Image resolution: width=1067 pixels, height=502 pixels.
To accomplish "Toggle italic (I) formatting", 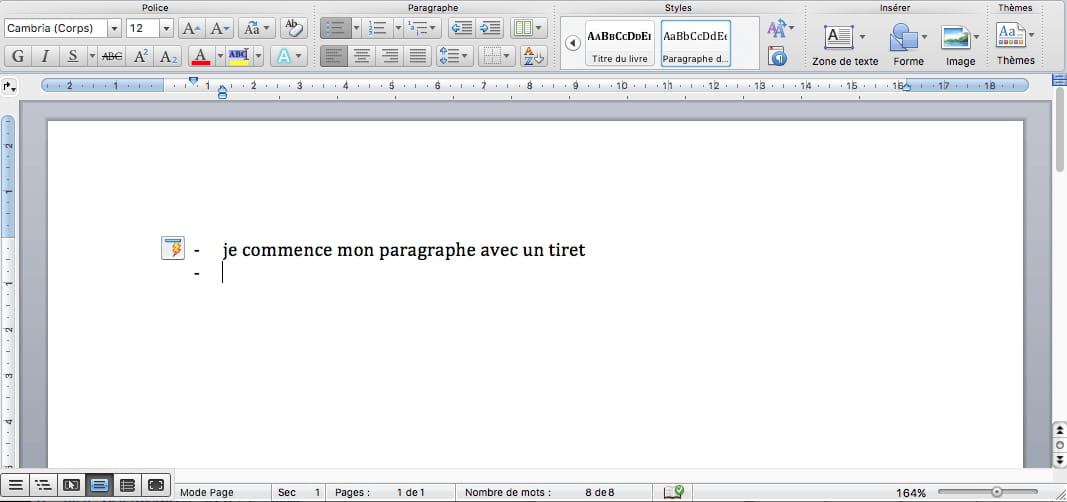I will [x=45, y=56].
